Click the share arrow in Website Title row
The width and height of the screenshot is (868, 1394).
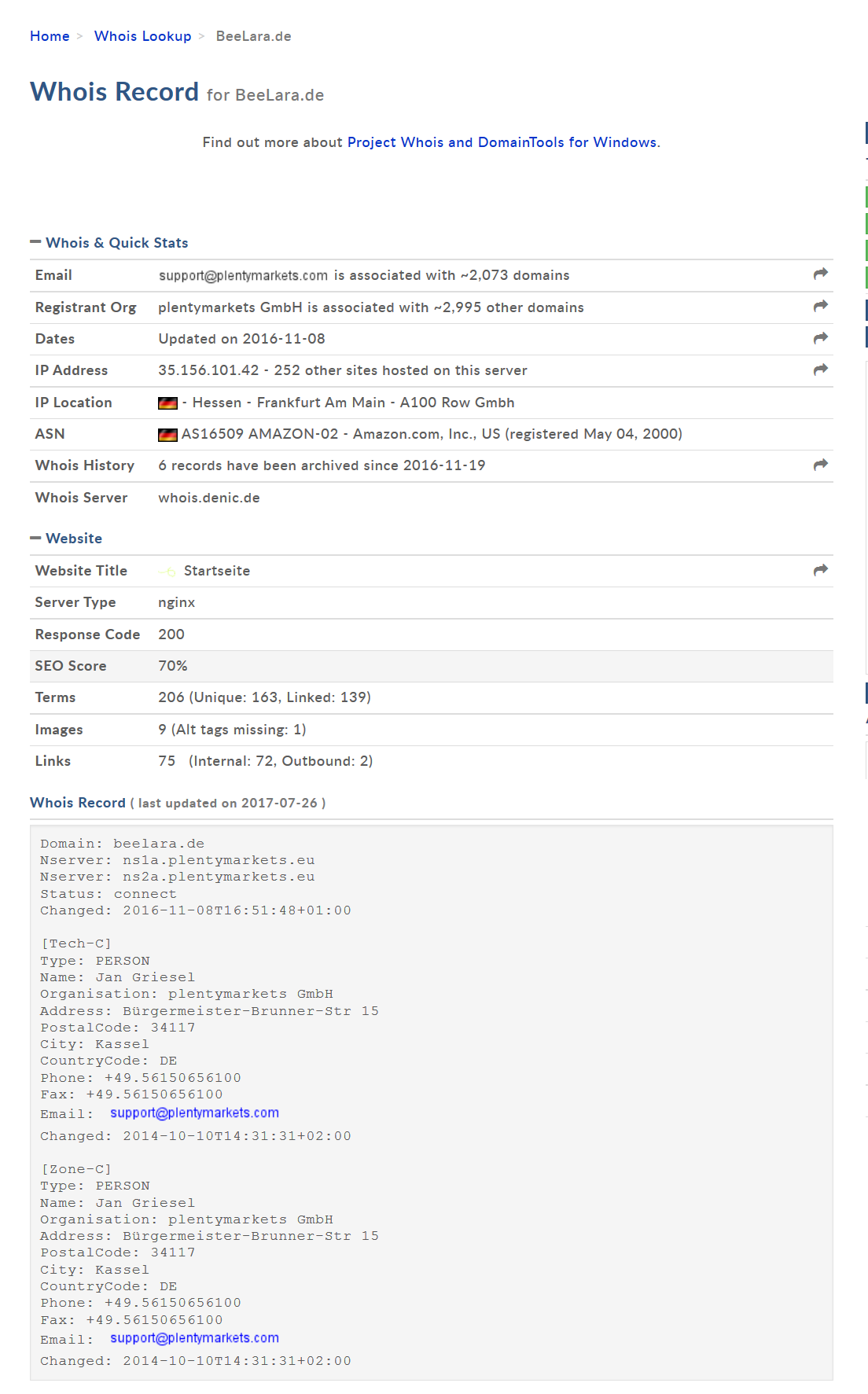point(820,570)
